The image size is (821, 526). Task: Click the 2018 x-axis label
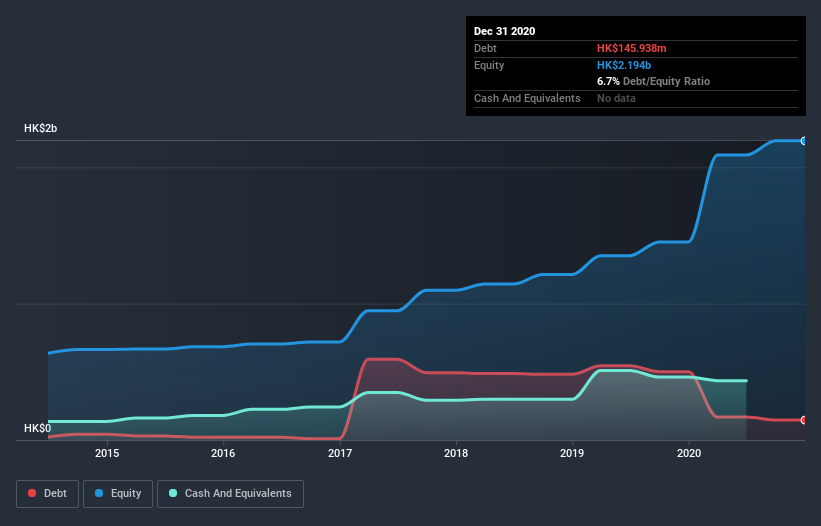pyautogui.click(x=456, y=453)
